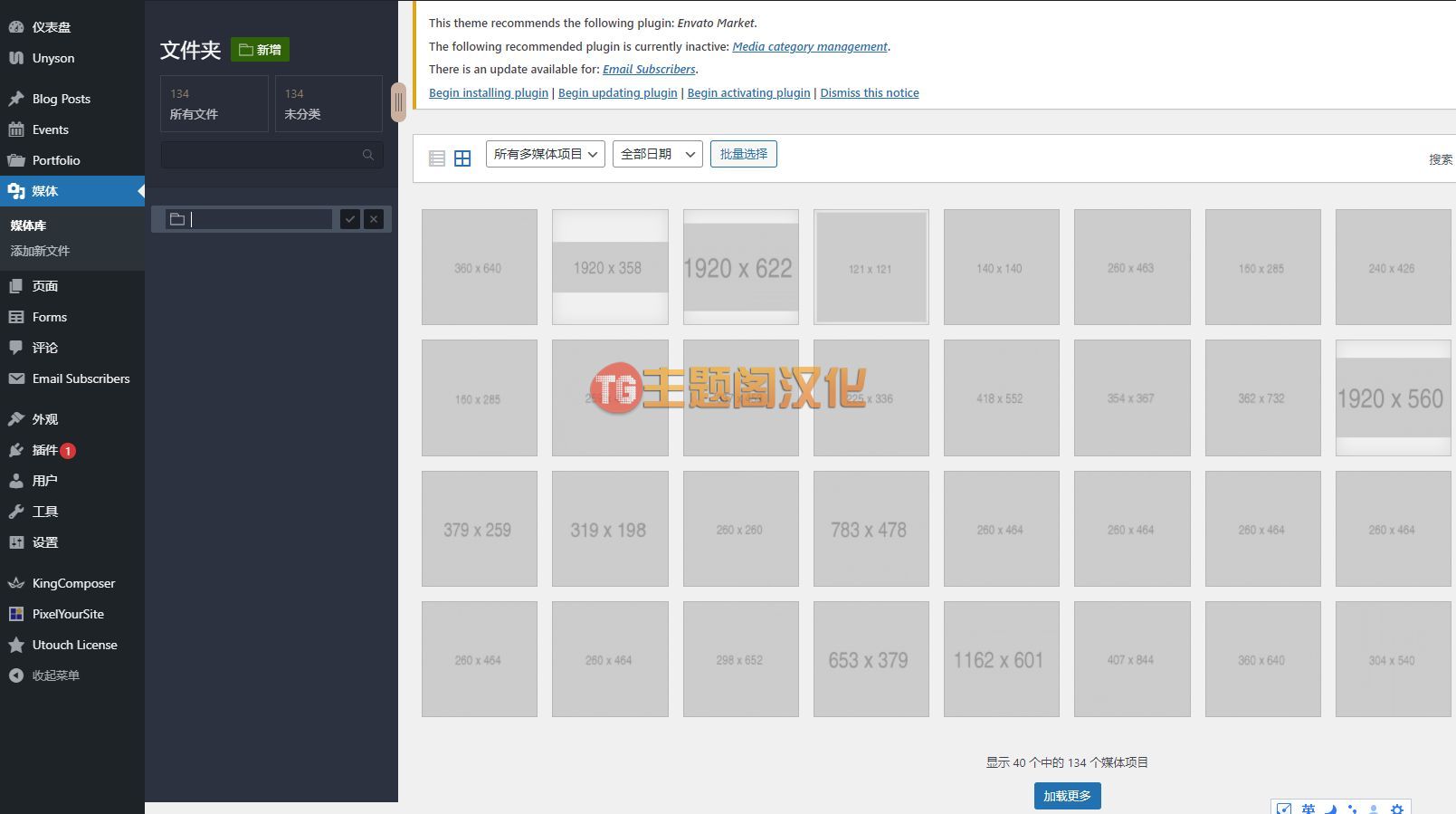Click the green New folder (新增) button

click(261, 50)
